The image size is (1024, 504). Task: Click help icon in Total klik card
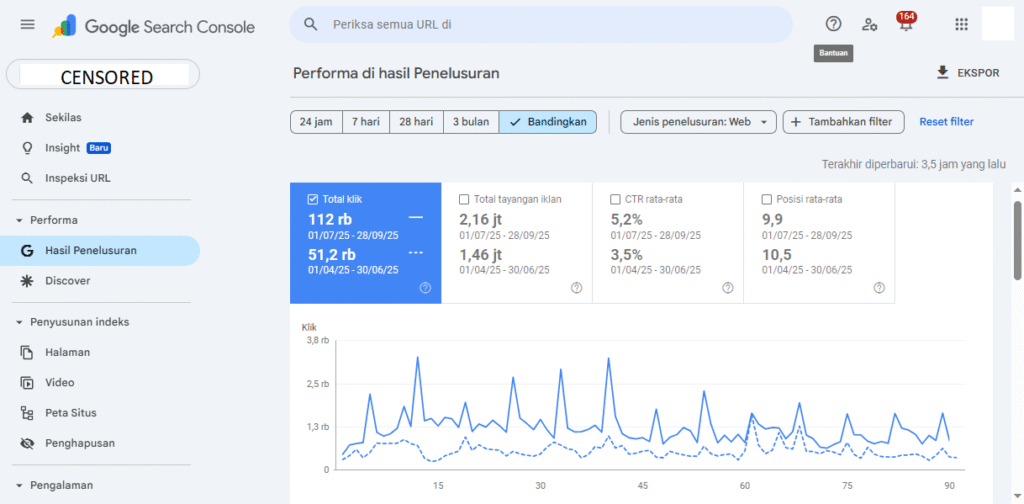click(425, 288)
